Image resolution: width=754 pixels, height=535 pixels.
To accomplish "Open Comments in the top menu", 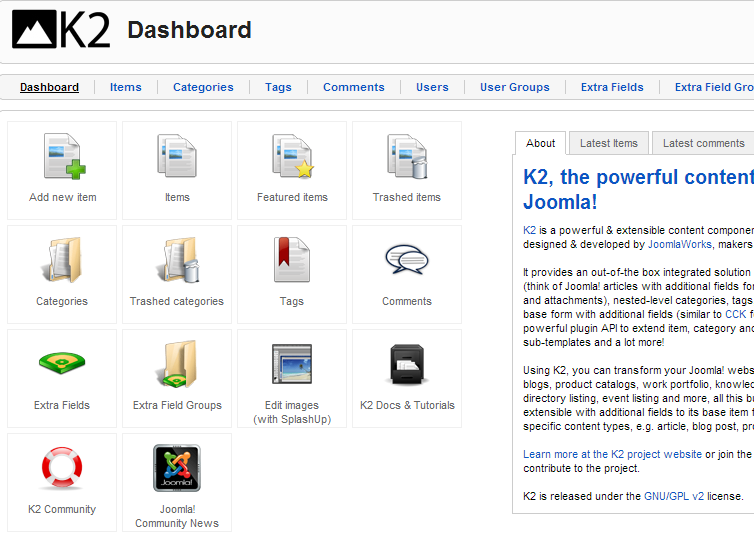I will tap(354, 87).
